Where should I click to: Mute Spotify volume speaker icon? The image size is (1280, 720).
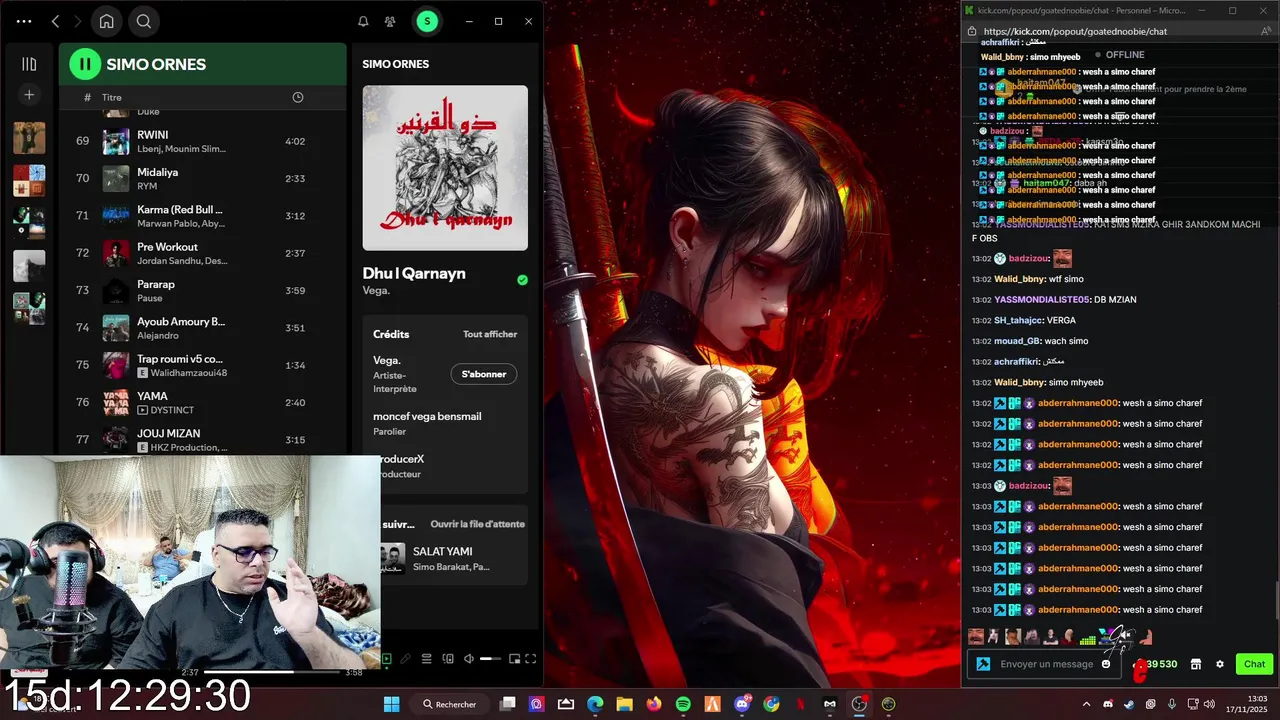[x=469, y=659]
